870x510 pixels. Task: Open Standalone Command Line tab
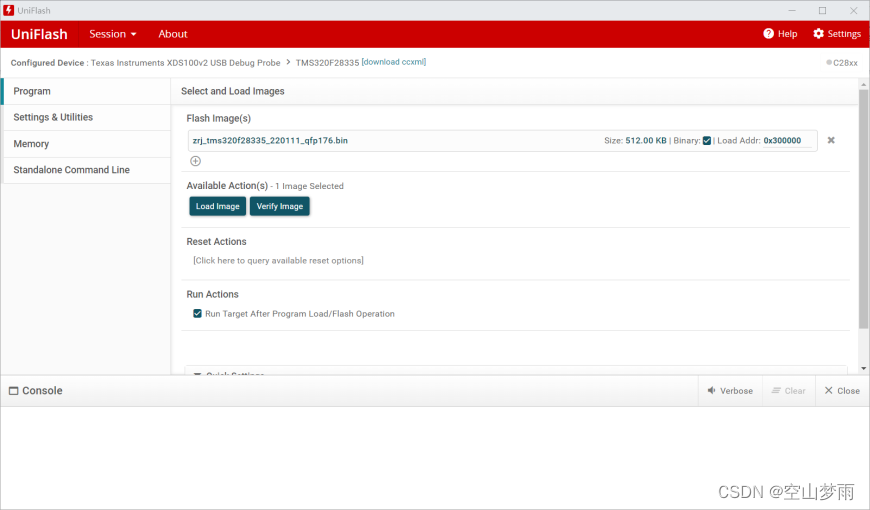(86, 170)
